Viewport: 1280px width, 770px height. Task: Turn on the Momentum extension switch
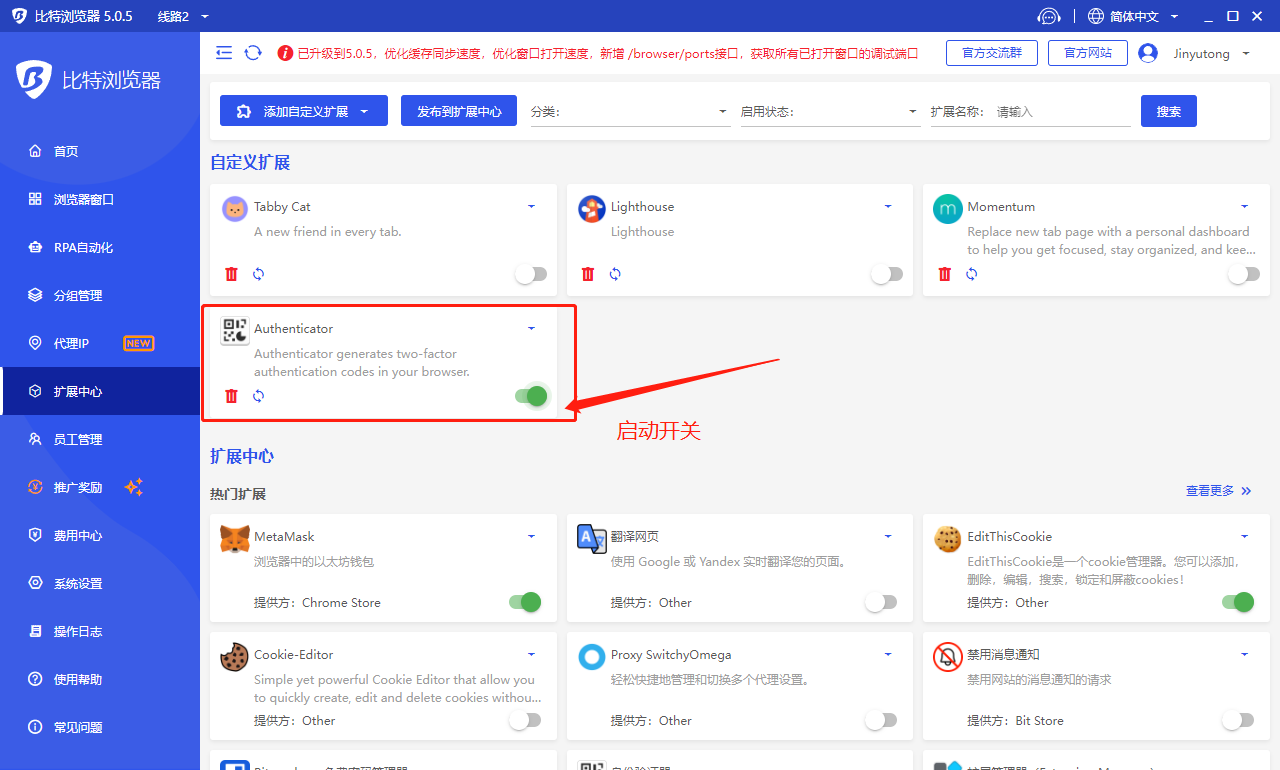pyautogui.click(x=1244, y=274)
